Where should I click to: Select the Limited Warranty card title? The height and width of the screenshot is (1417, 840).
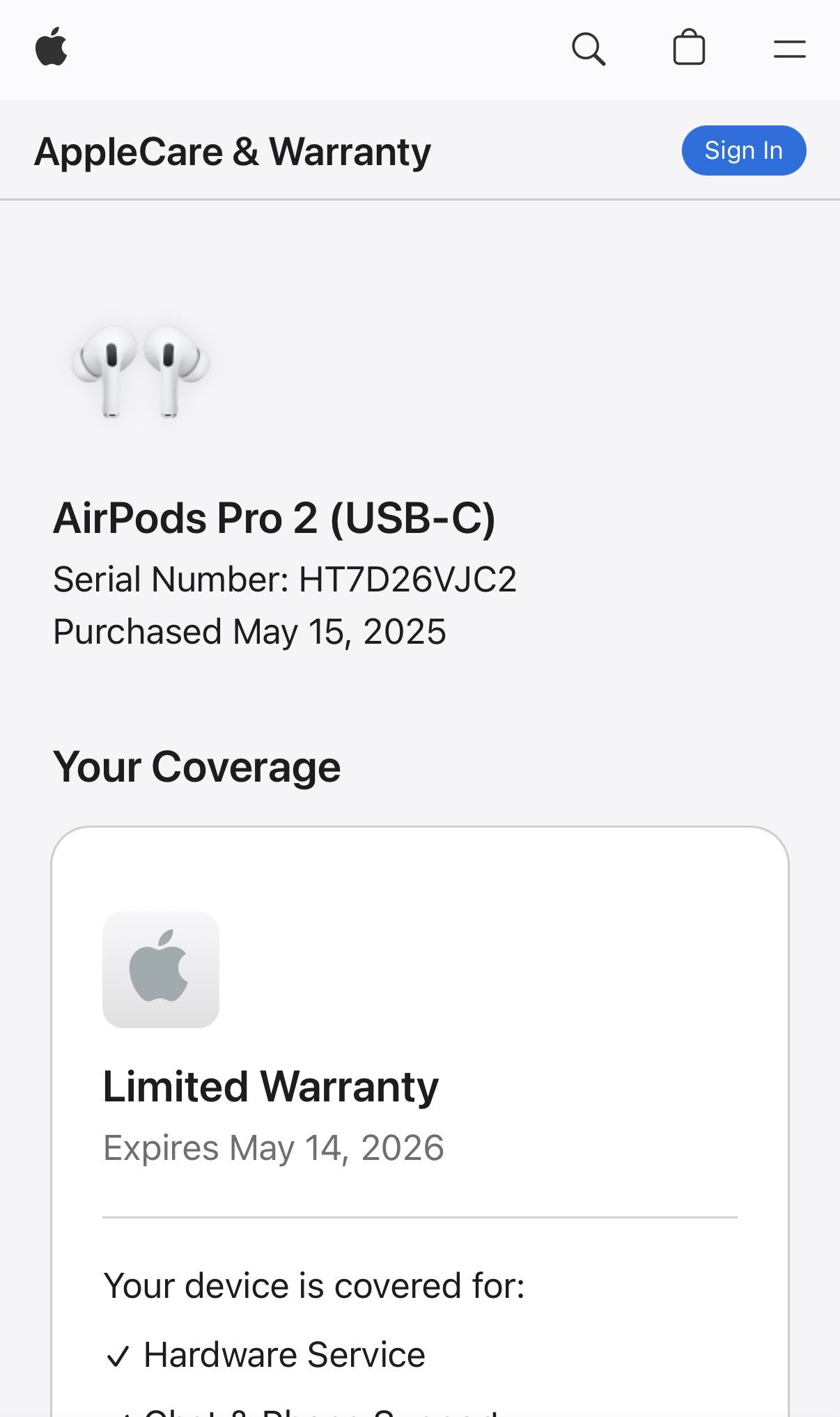[271, 1087]
